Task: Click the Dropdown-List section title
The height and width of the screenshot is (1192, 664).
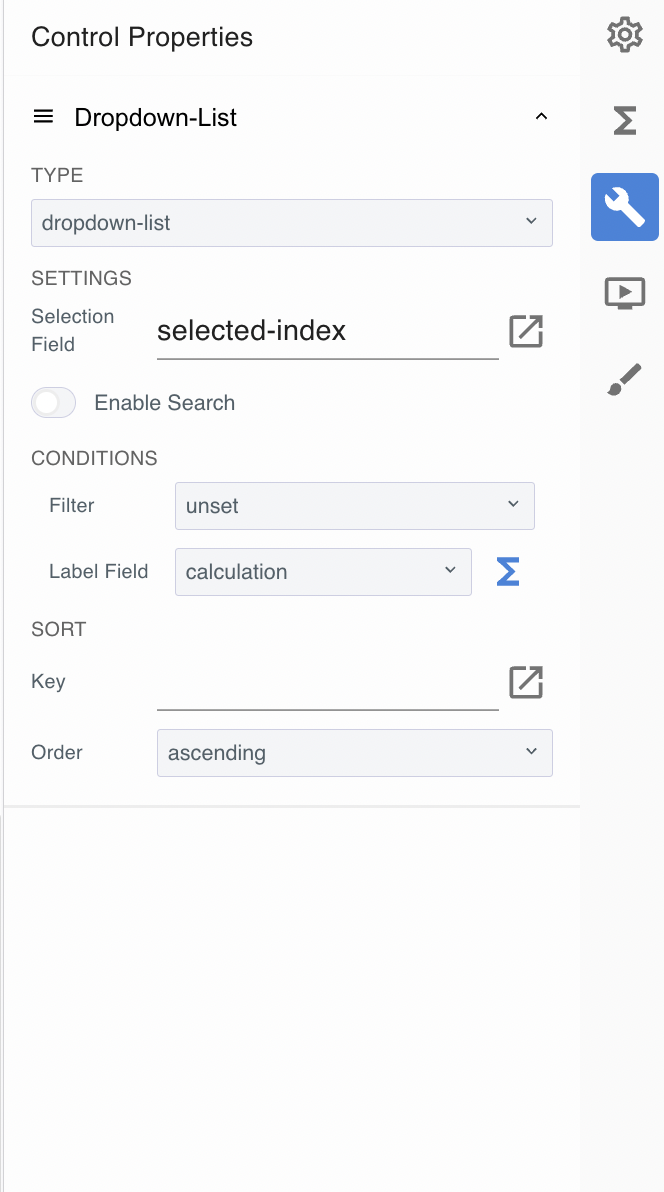Action: (156, 118)
